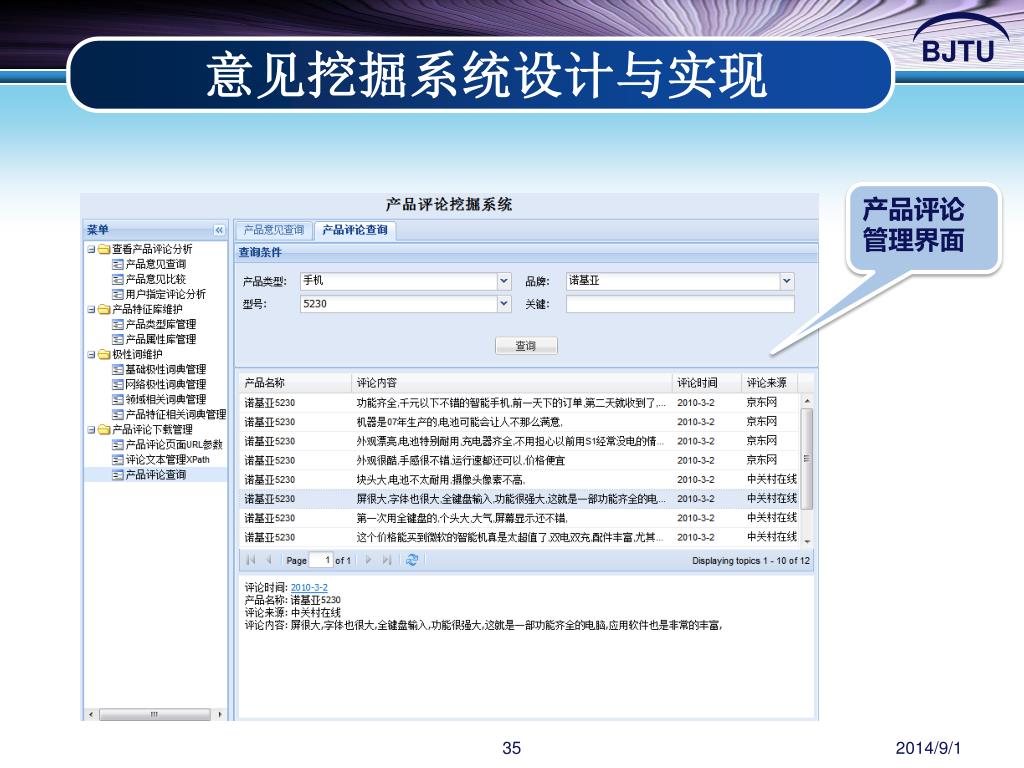This screenshot has height=768, width=1024.
Task: Sort by the 评论内容 column header
Action: 512,383
